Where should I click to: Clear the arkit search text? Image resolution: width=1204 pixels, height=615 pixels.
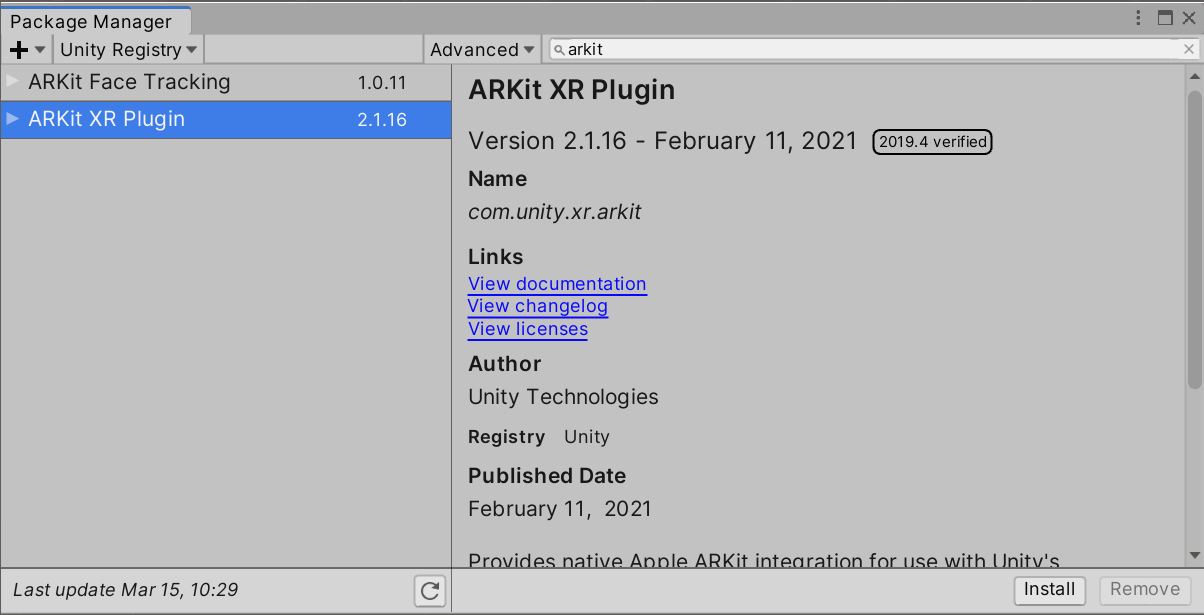(1189, 49)
